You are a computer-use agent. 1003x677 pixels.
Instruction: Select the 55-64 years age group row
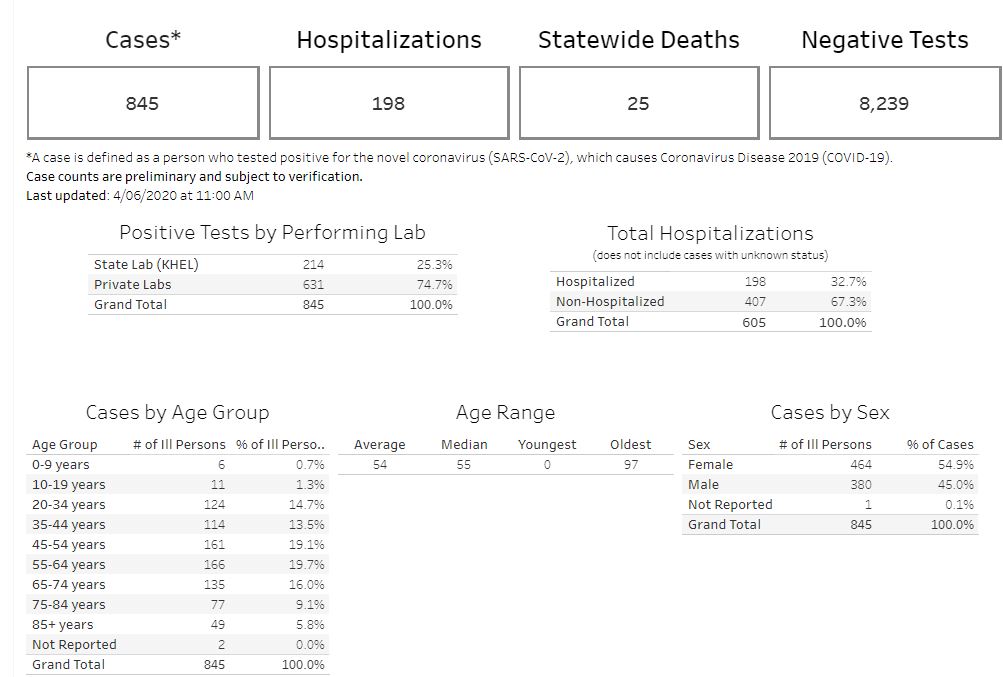coord(68,565)
